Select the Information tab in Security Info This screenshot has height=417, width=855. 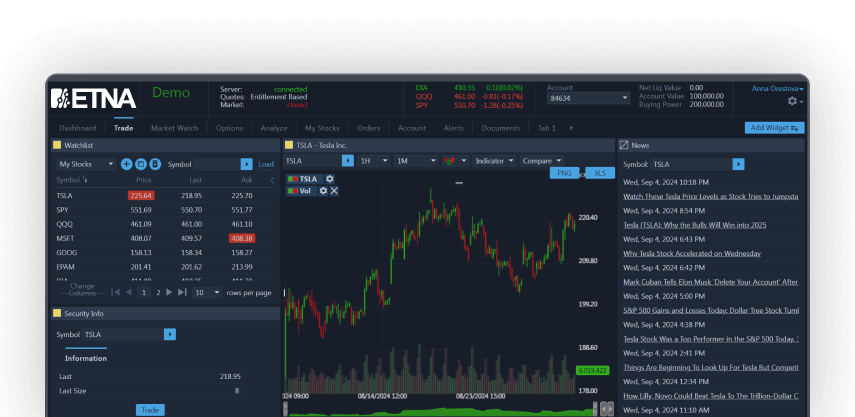(86, 358)
